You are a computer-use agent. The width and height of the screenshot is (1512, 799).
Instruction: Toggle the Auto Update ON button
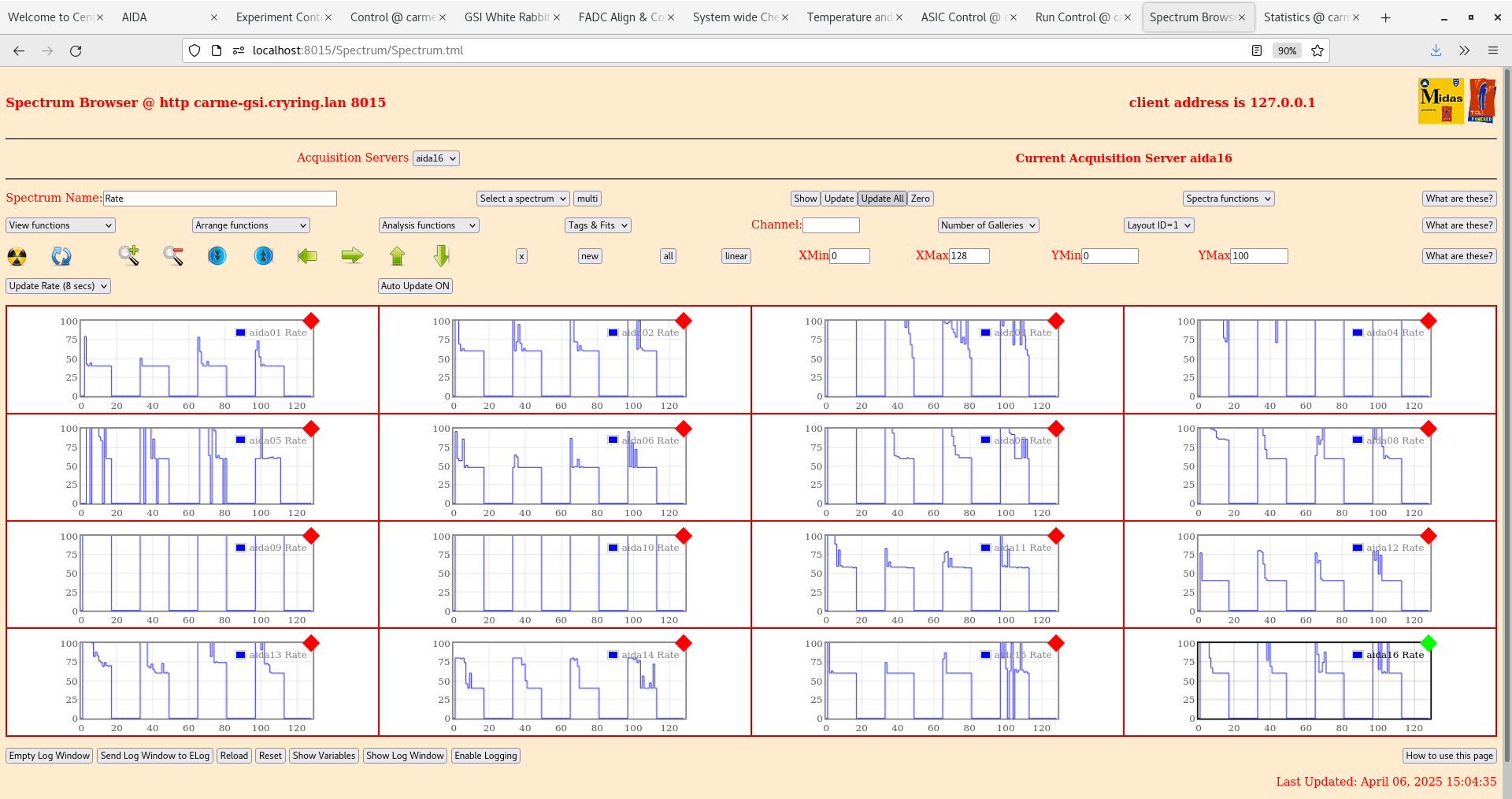pos(415,286)
